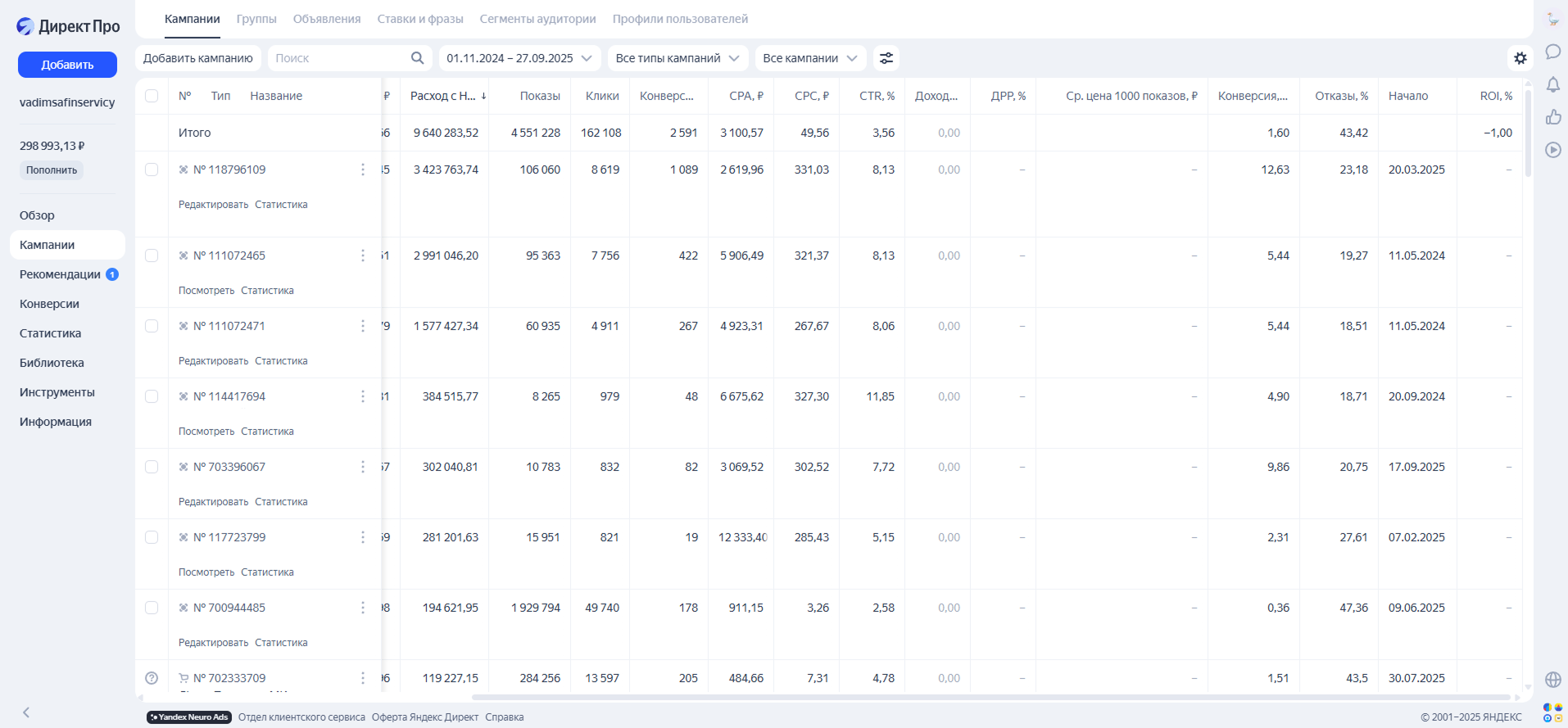
Task: Click Редактировать for campaign 118796109
Action: [x=213, y=205]
